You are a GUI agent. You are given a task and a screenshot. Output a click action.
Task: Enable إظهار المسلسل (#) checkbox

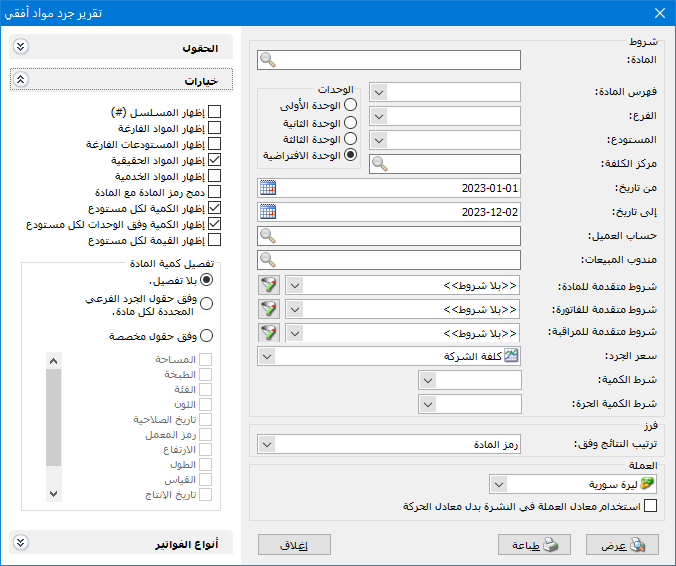coord(214,112)
